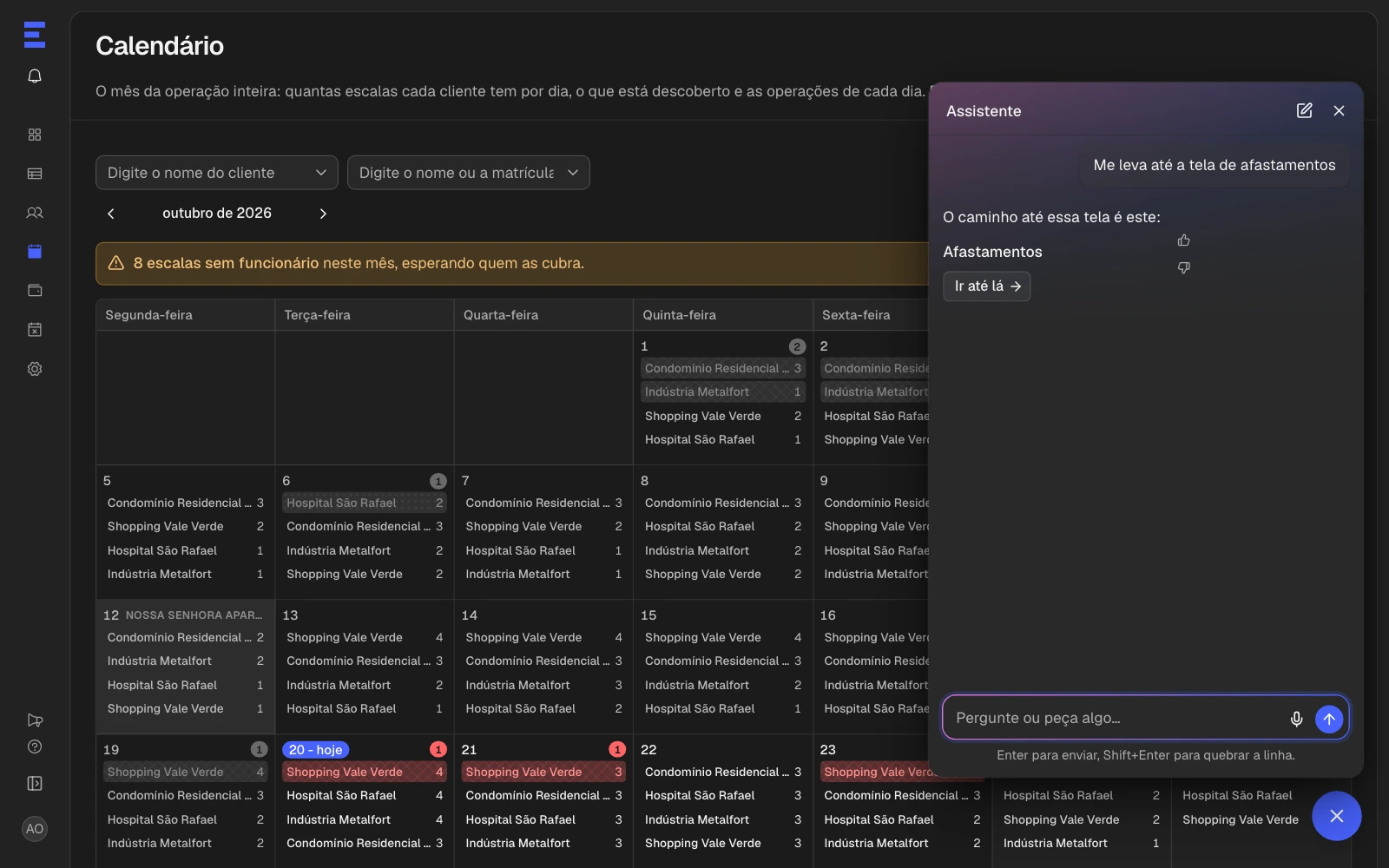Select Condomínio Residencial on day 8

(x=723, y=503)
